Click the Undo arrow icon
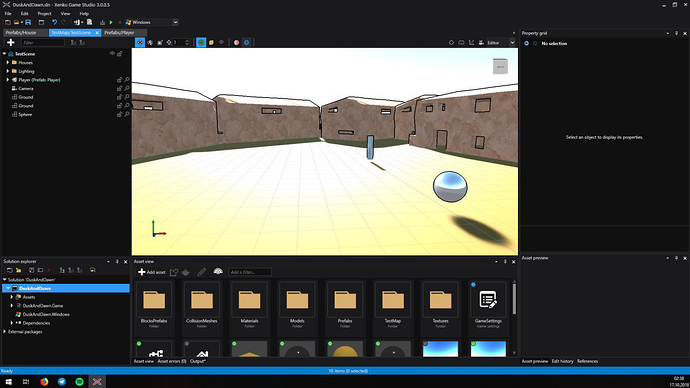The height and width of the screenshot is (388, 690). (55, 22)
